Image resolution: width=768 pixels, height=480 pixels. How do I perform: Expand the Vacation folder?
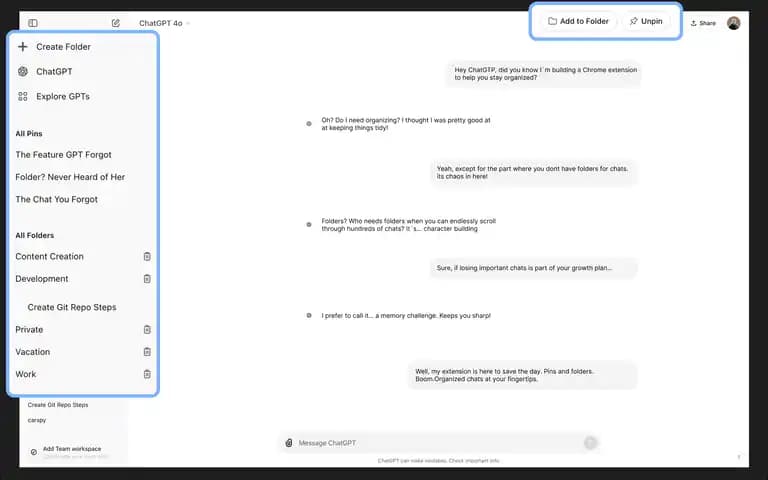(32, 352)
